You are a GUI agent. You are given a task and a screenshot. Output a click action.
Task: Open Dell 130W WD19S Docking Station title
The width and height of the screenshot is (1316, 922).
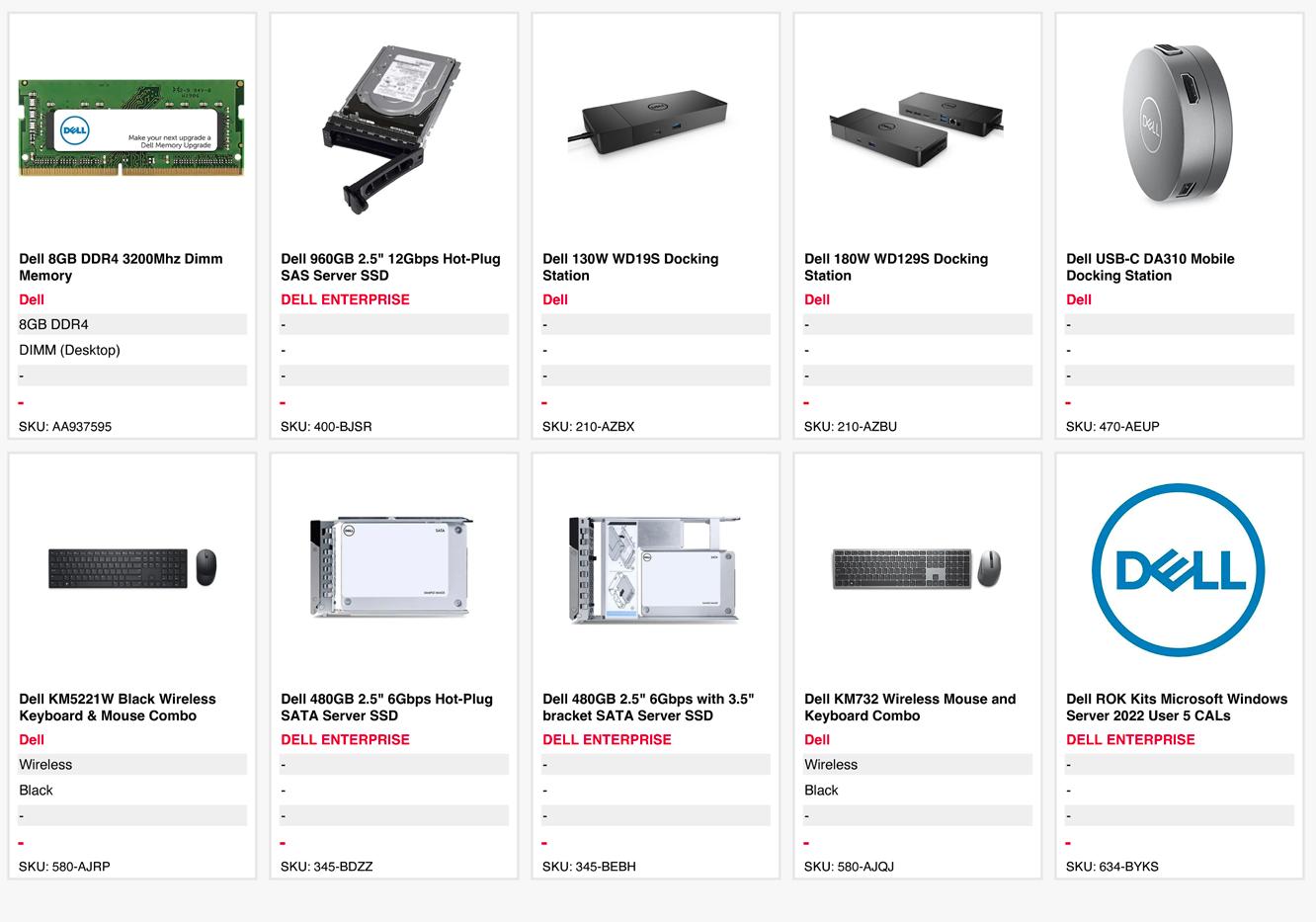[630, 267]
